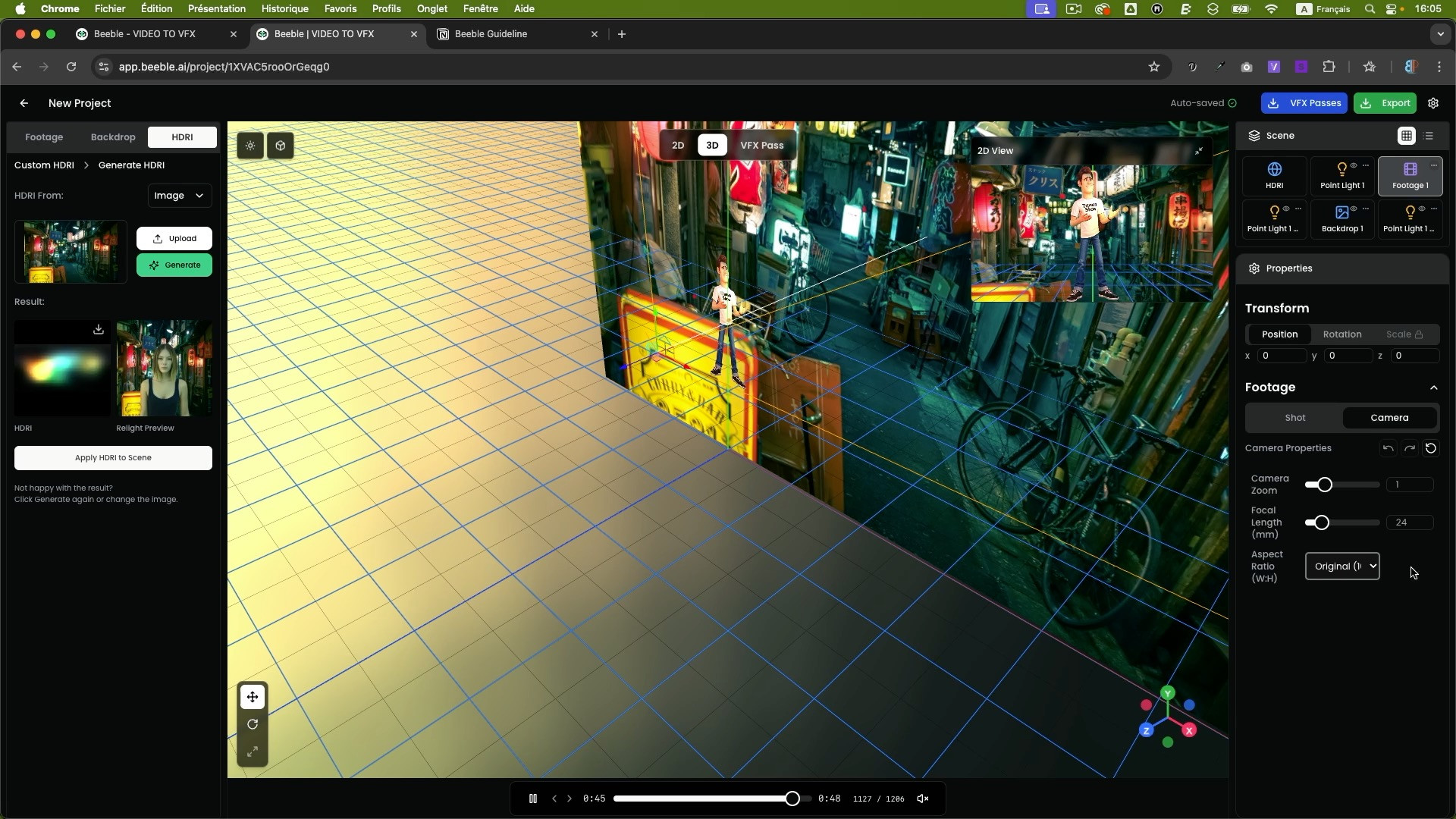
Task: Click the position x input field
Action: [1282, 356]
